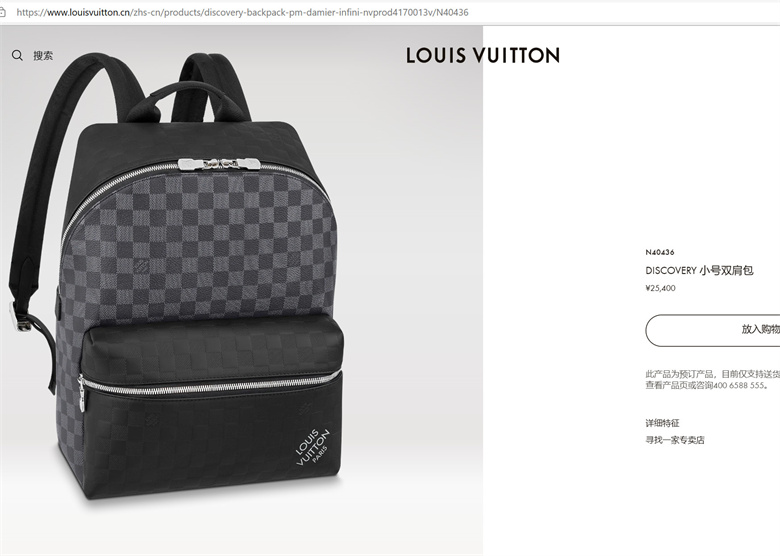Open the 寻找一家专卖店 store finder link
780x556 pixels.
click(x=675, y=440)
